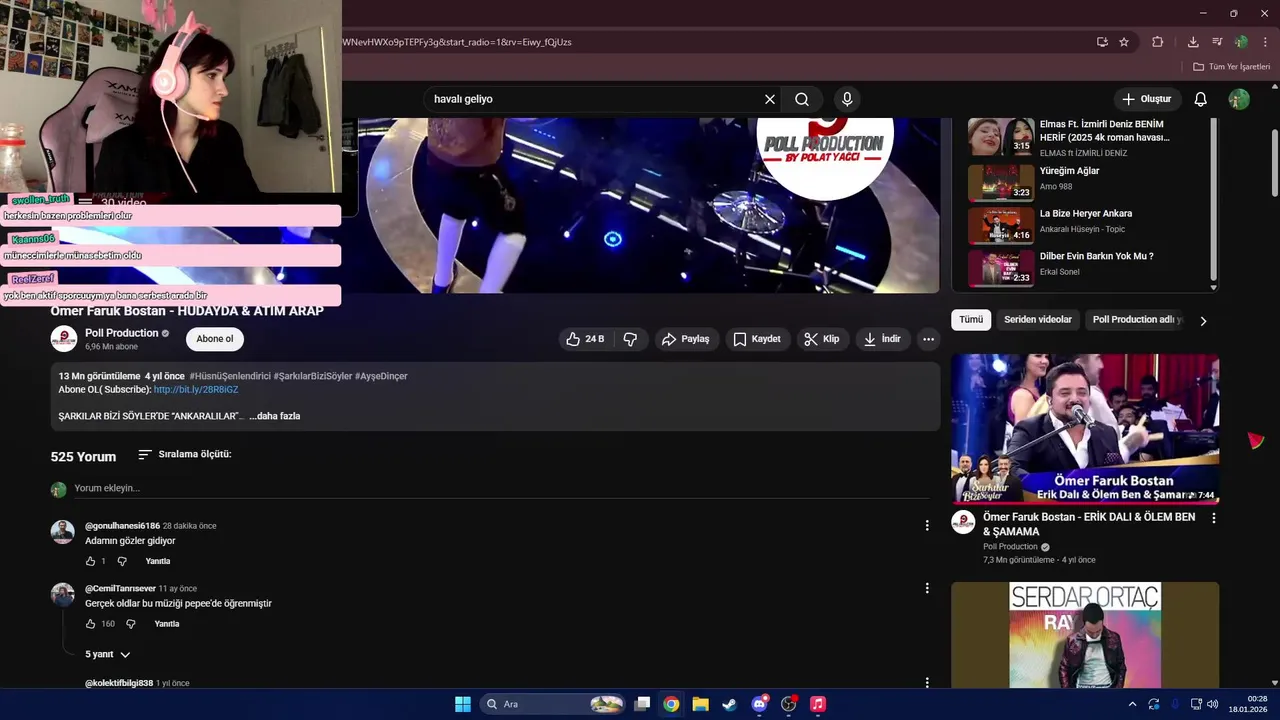Viewport: 1280px width, 720px height.
Task: Reply to @gonulhanesi6186 with Yanıtla
Action: click(x=158, y=561)
